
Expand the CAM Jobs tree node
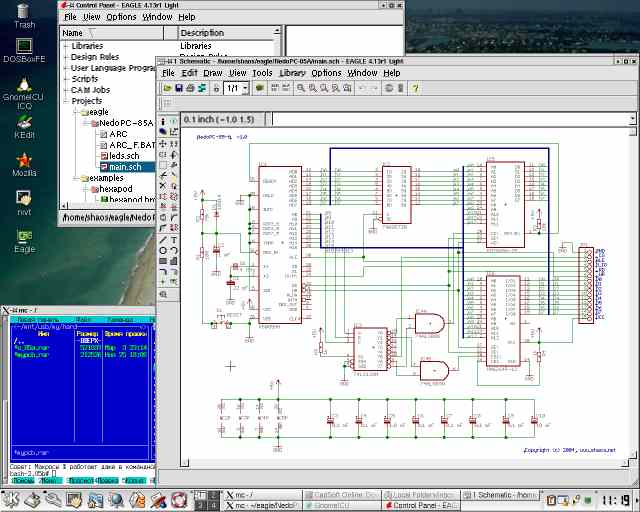click(x=66, y=90)
